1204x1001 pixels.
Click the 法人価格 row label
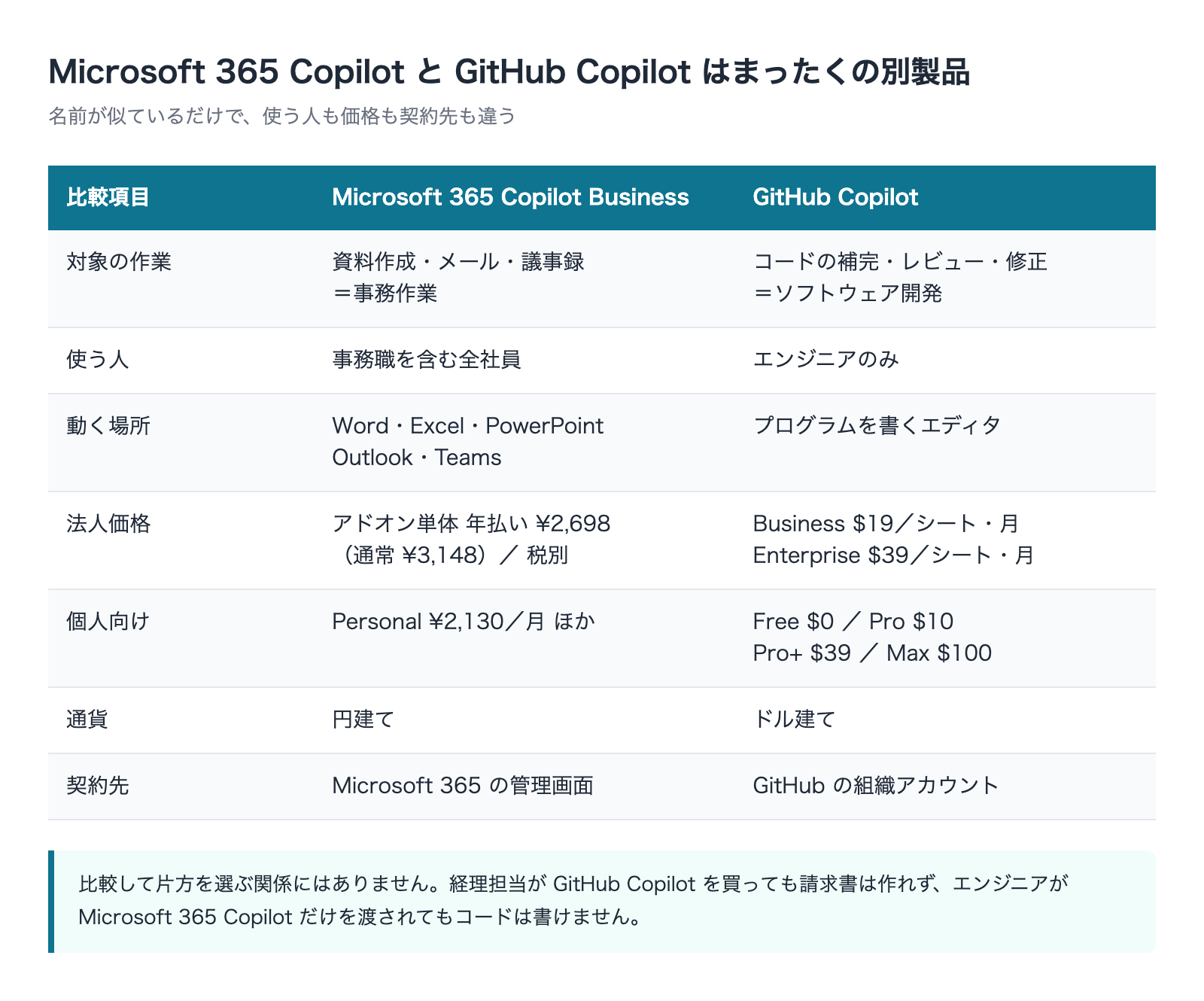108,524
